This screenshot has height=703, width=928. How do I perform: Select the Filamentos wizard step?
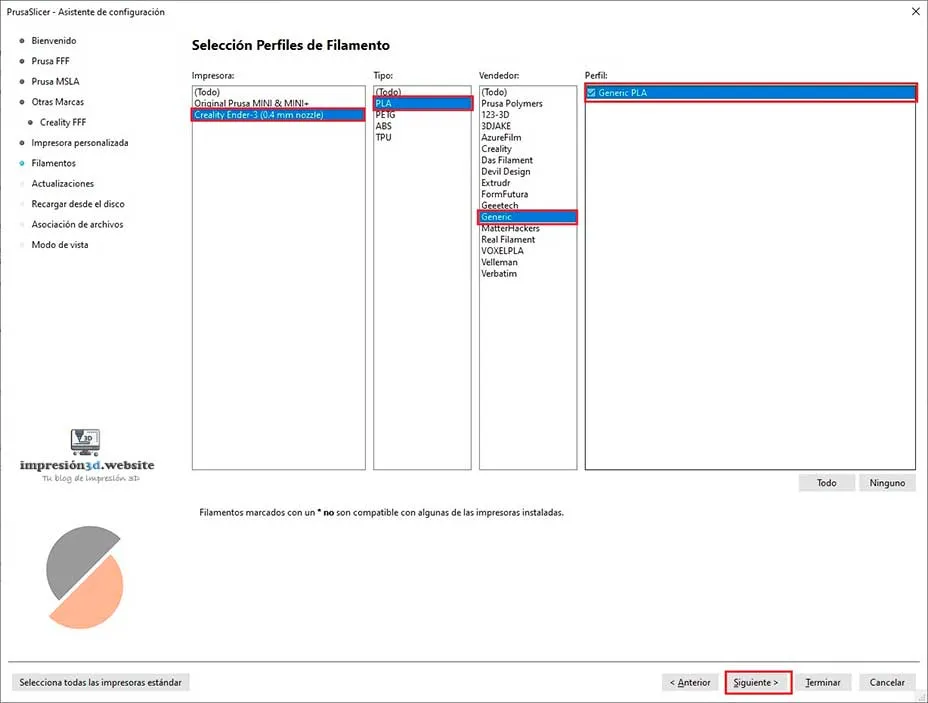click(x=53, y=163)
